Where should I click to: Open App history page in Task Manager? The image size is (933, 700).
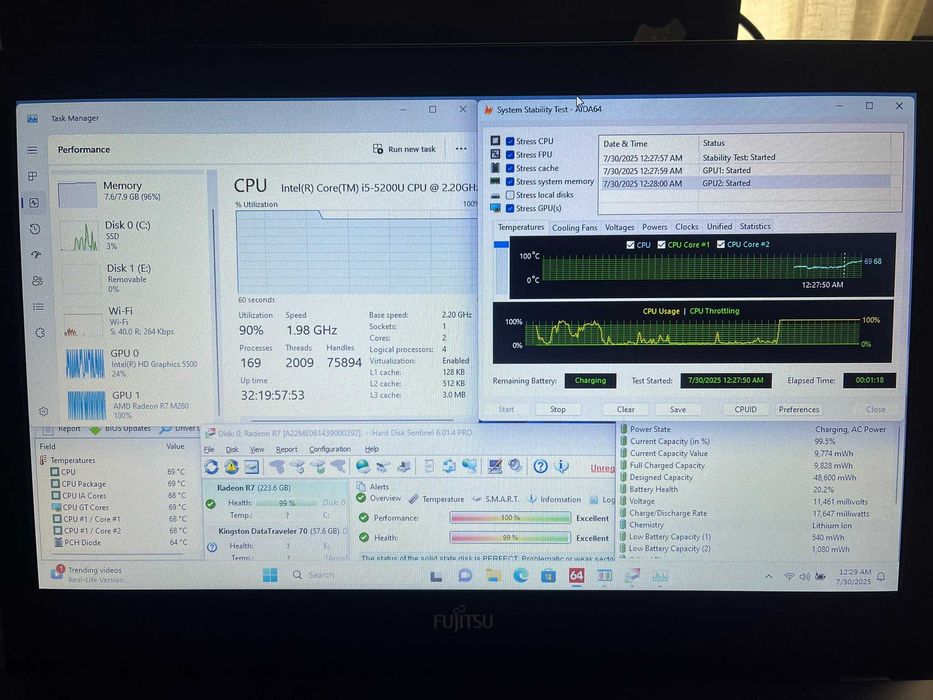(35, 229)
